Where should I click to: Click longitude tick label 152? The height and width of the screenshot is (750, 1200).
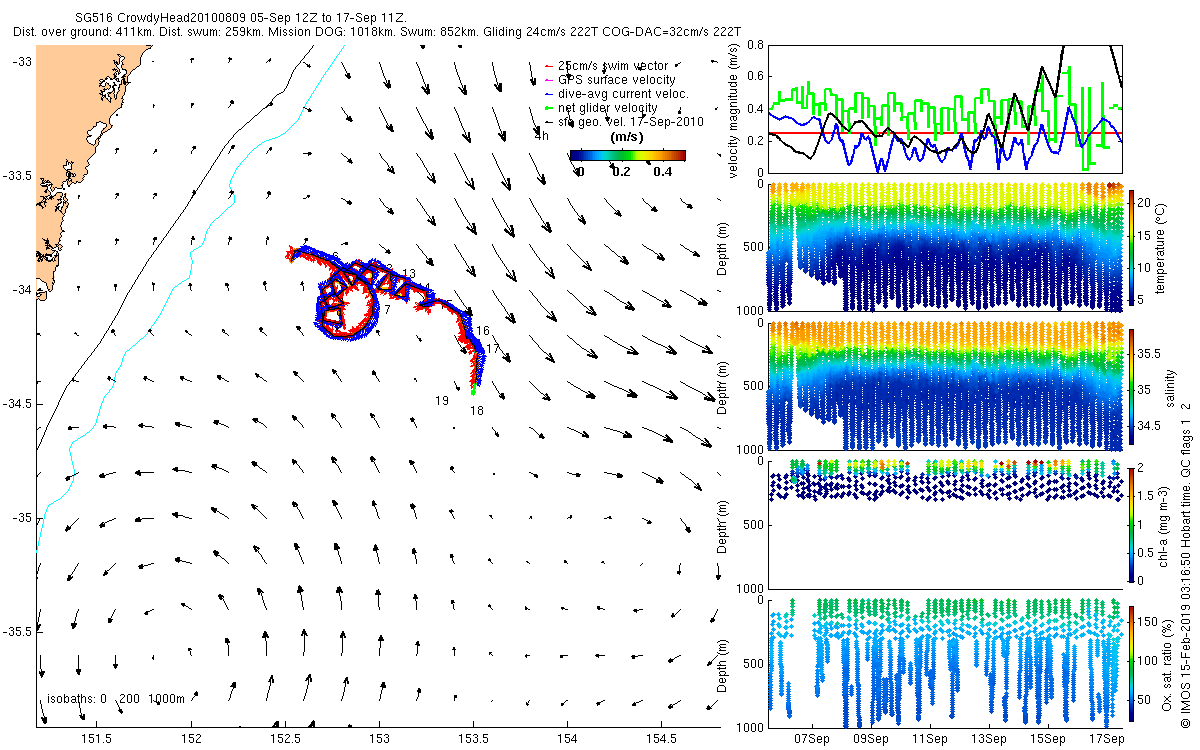pos(192,738)
